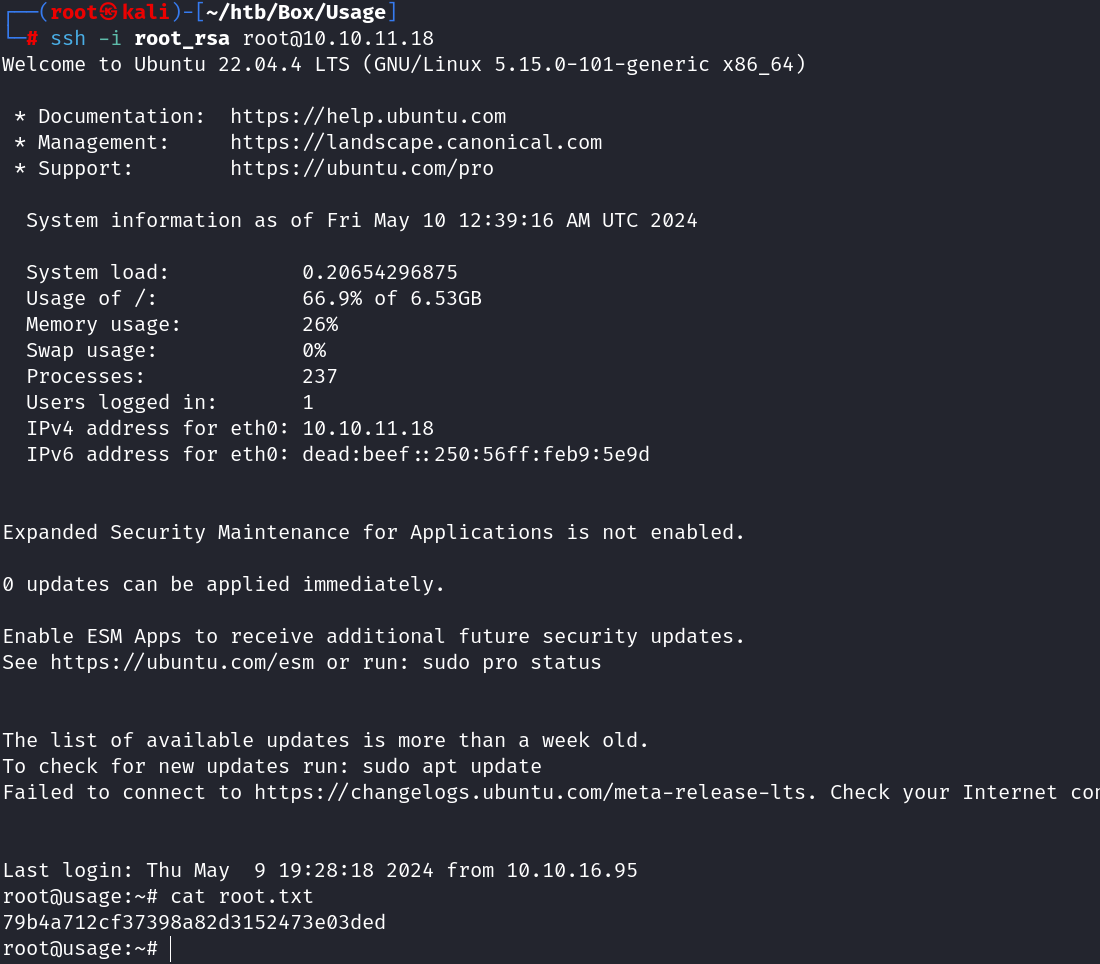The image size is (1100, 964).
Task: Open the https://help.ubuntu.com documentation link
Action: tap(368, 116)
